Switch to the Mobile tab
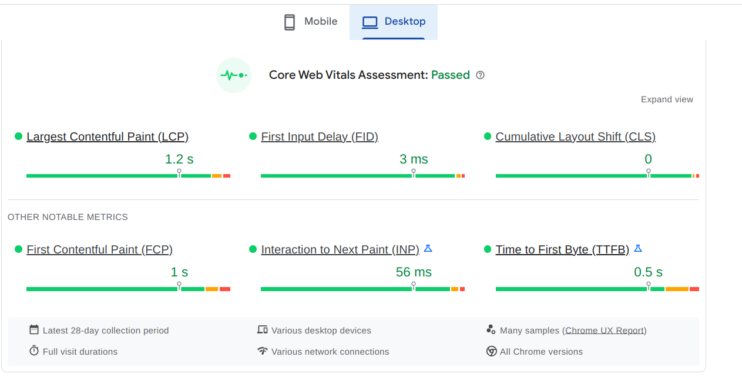 (x=310, y=22)
